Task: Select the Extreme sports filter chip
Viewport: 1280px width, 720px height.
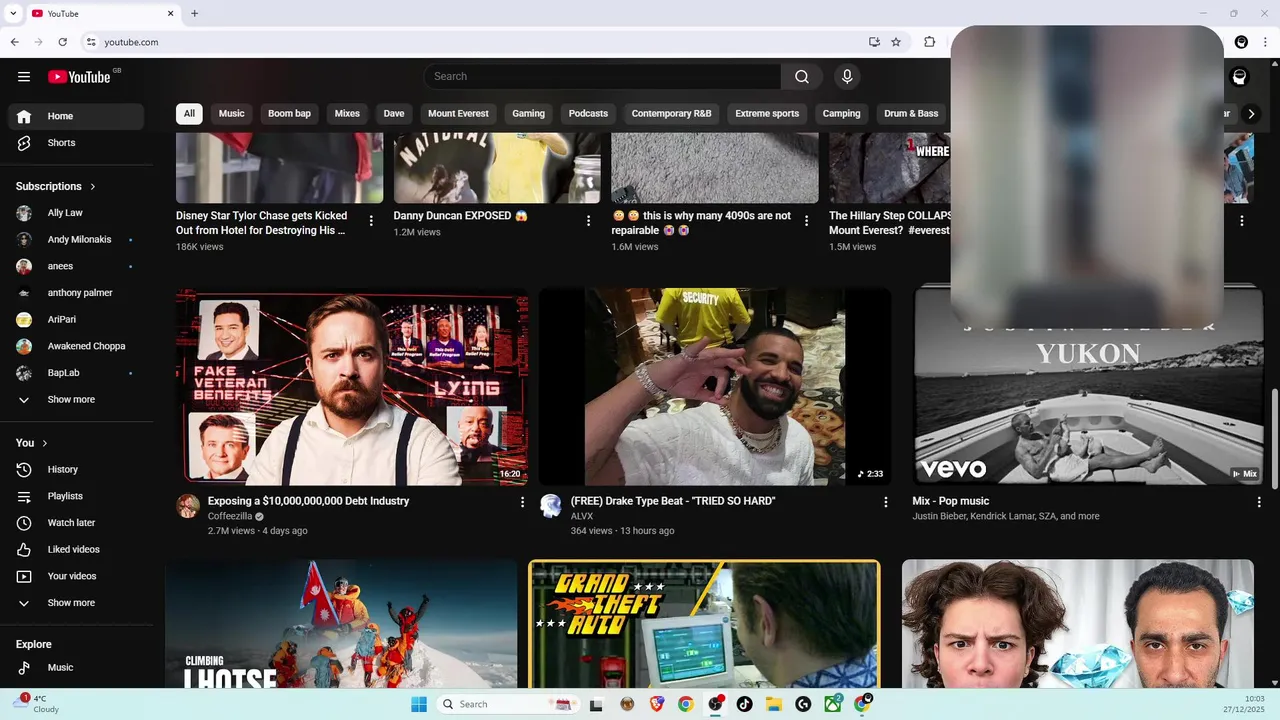Action: [767, 114]
